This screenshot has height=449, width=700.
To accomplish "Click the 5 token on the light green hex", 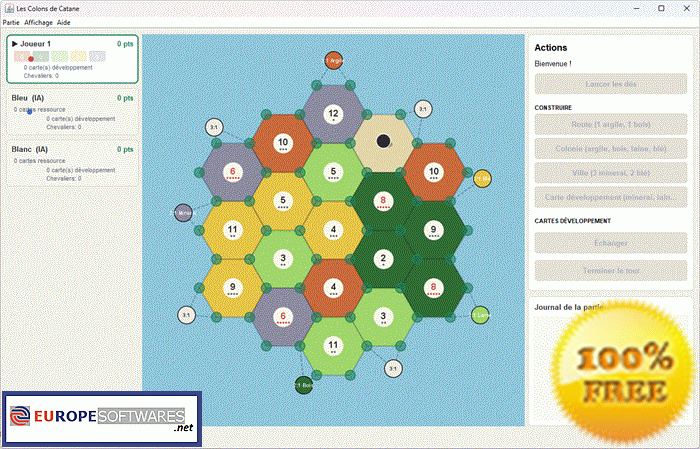I will coord(333,172).
